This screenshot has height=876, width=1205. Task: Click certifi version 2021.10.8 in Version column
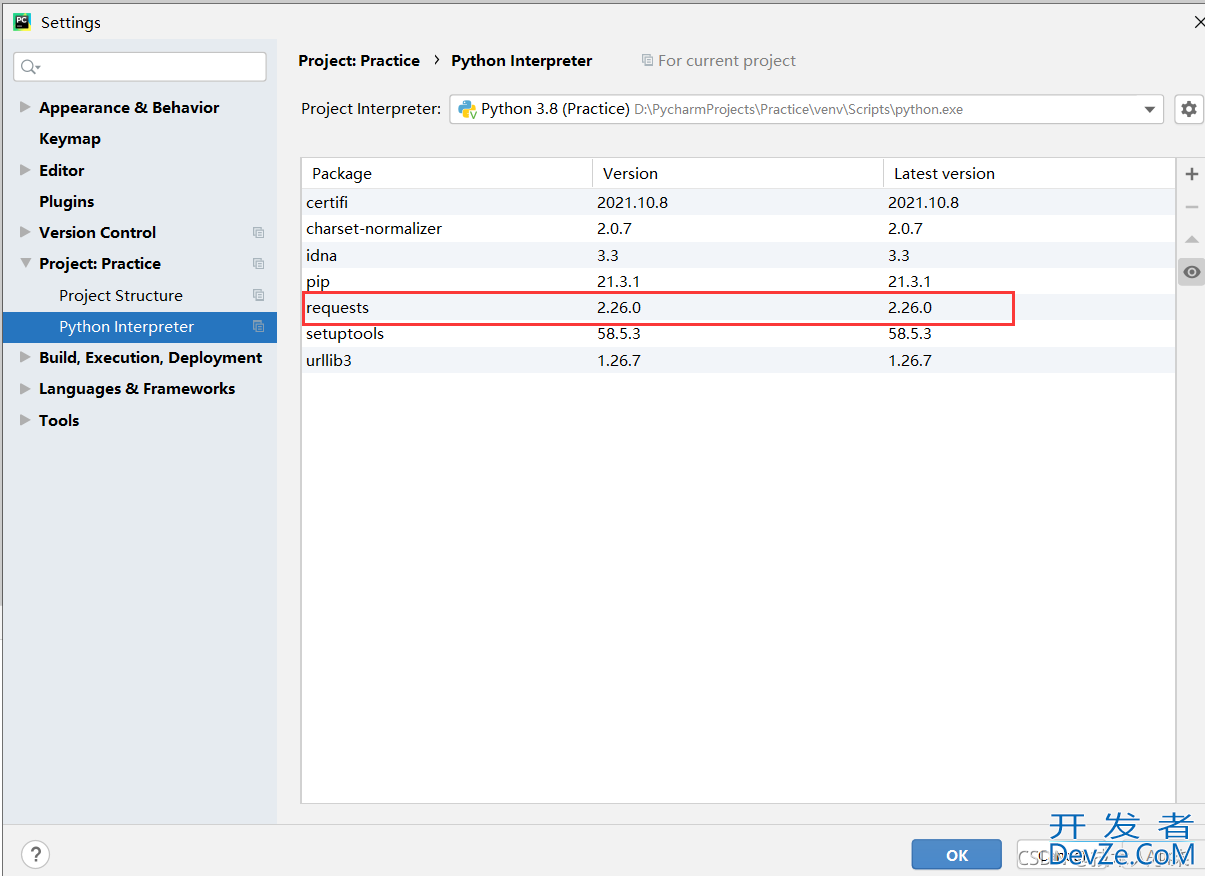[632, 202]
